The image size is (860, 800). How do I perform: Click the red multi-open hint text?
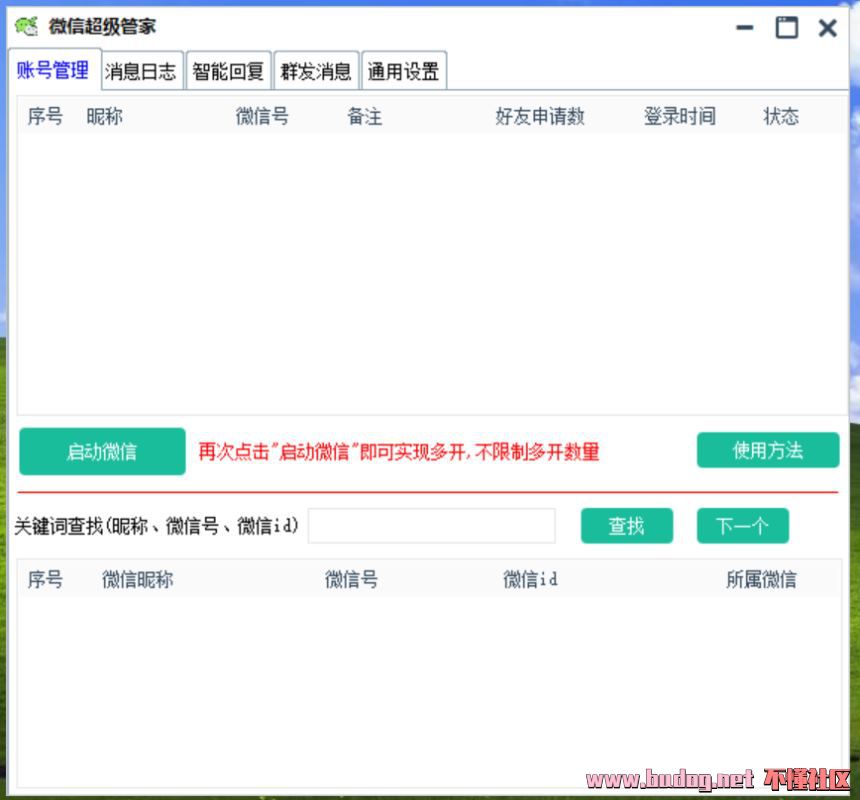(x=398, y=452)
